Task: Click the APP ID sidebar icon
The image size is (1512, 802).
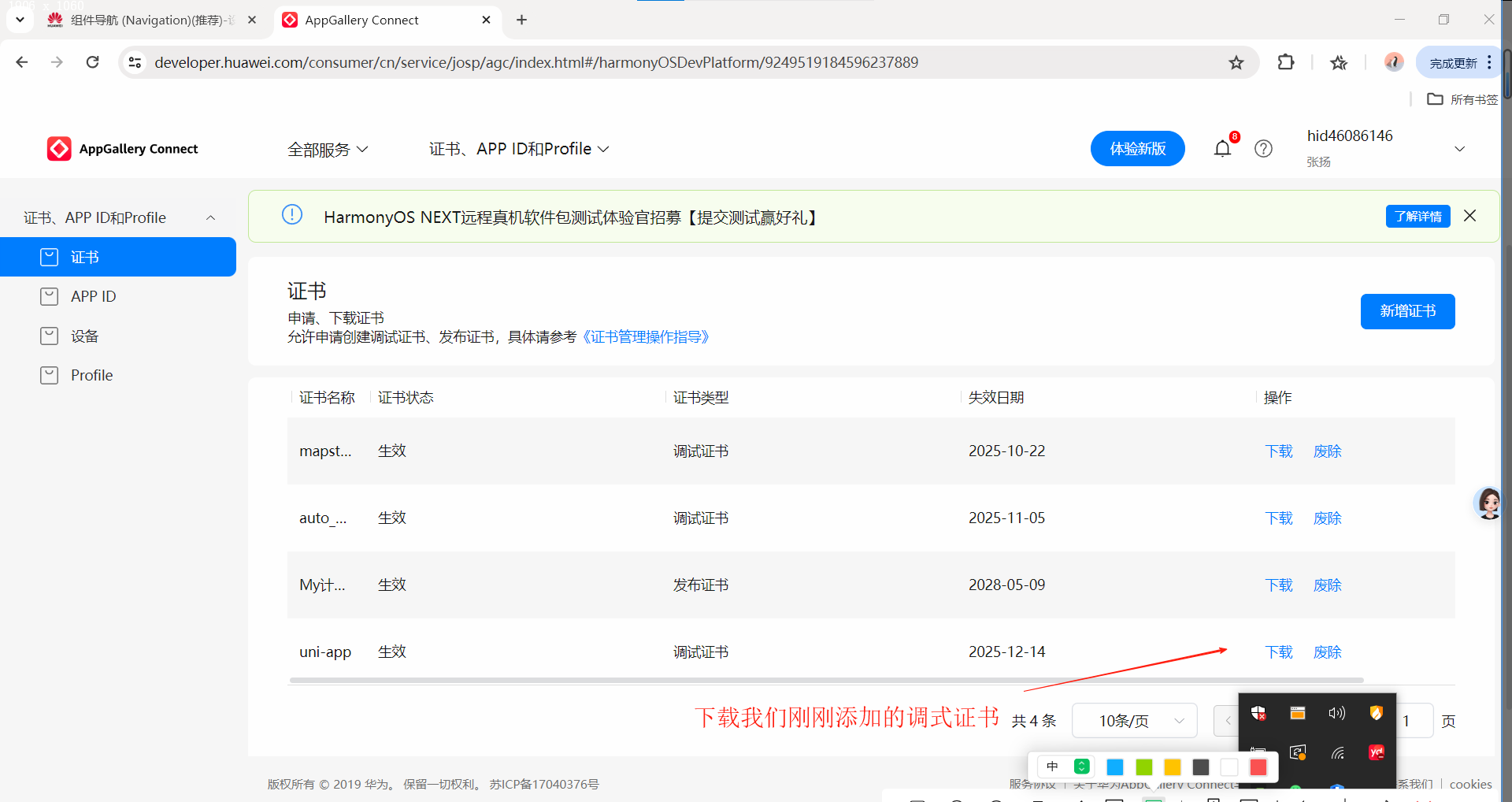Action: 49,296
